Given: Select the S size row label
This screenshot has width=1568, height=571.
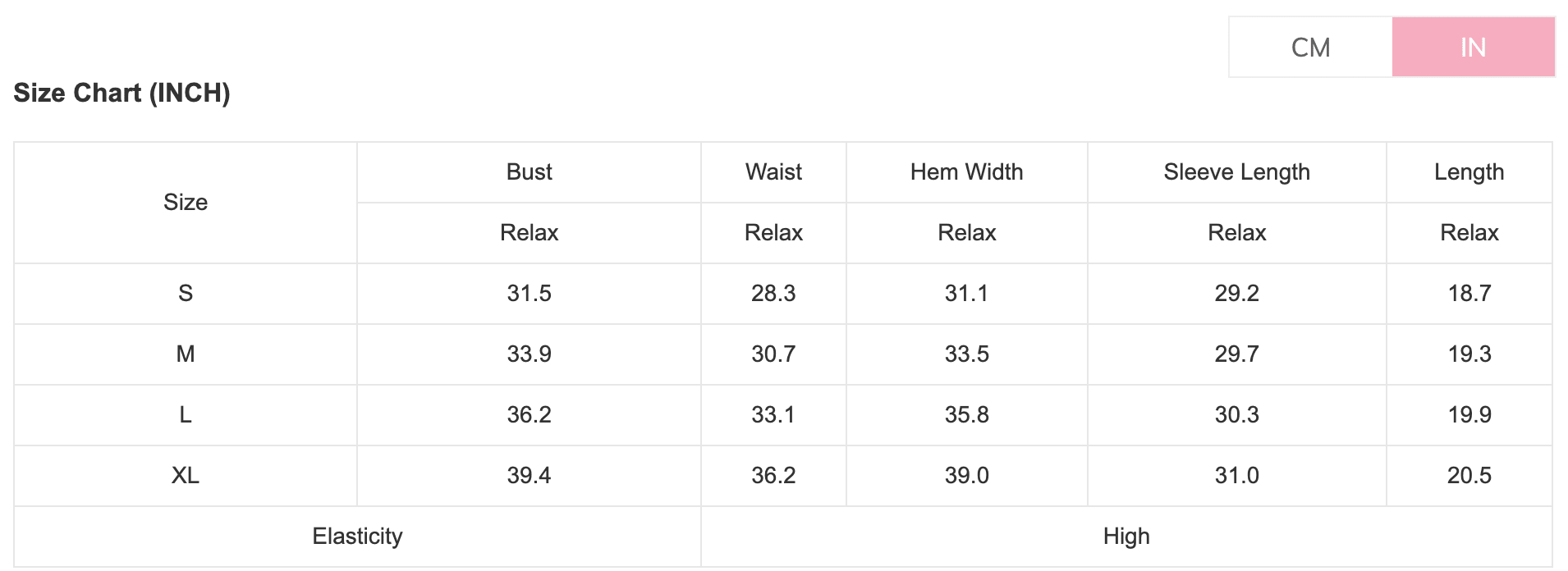Looking at the screenshot, I should (x=186, y=294).
